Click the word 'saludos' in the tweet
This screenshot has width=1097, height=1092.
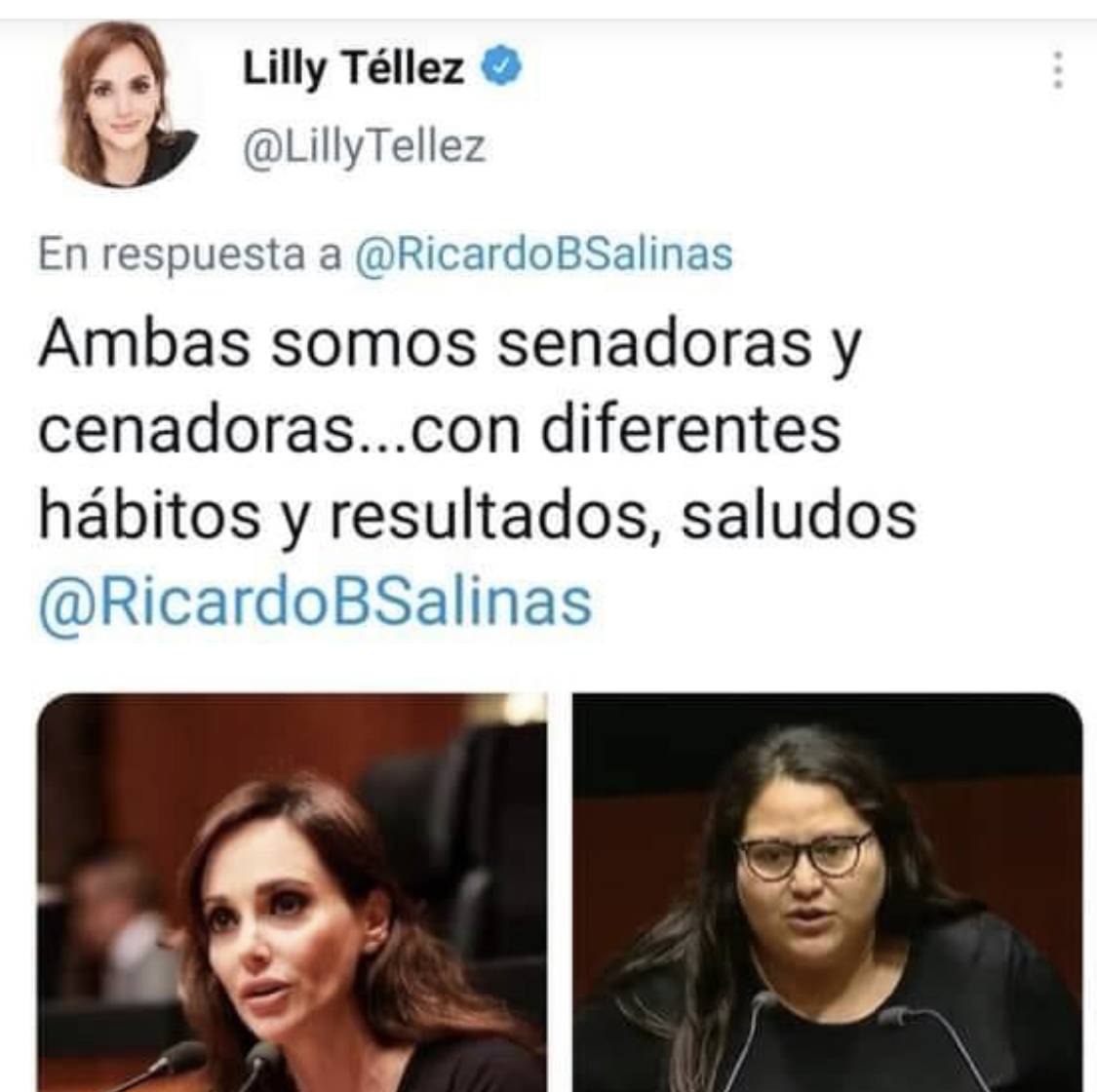(799, 517)
